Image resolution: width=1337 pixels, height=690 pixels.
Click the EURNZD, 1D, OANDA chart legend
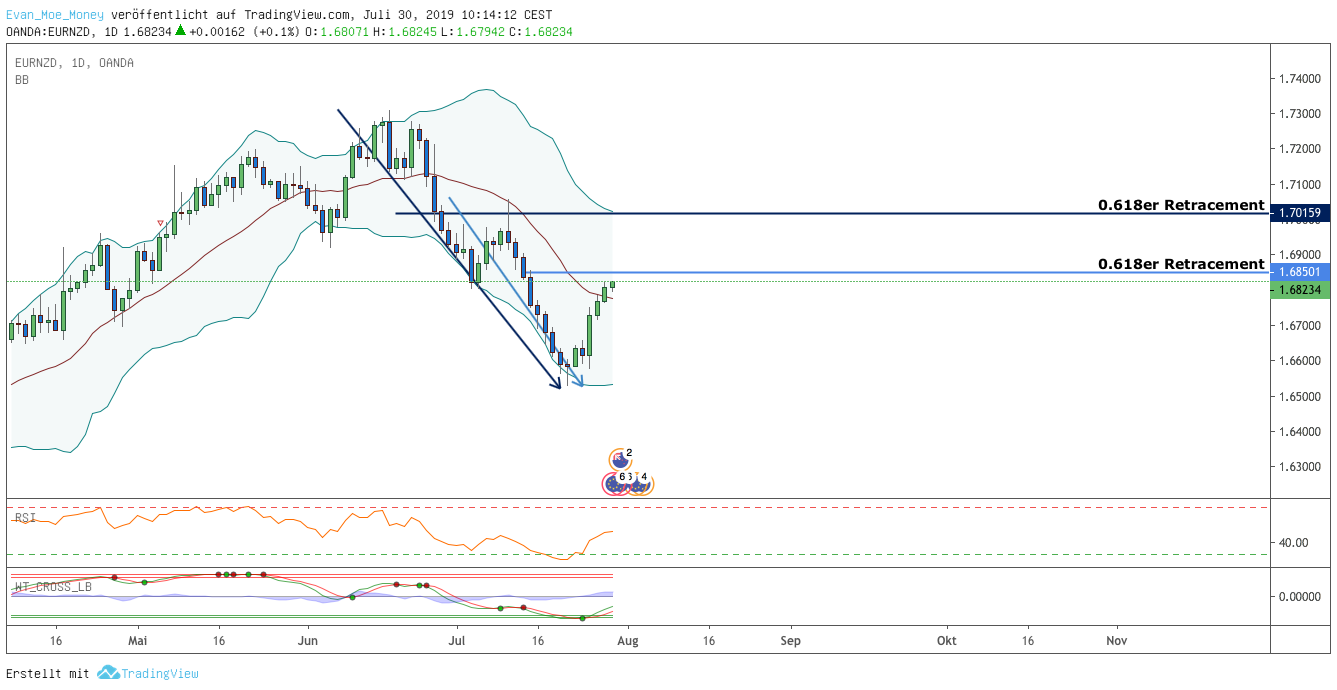pos(75,63)
